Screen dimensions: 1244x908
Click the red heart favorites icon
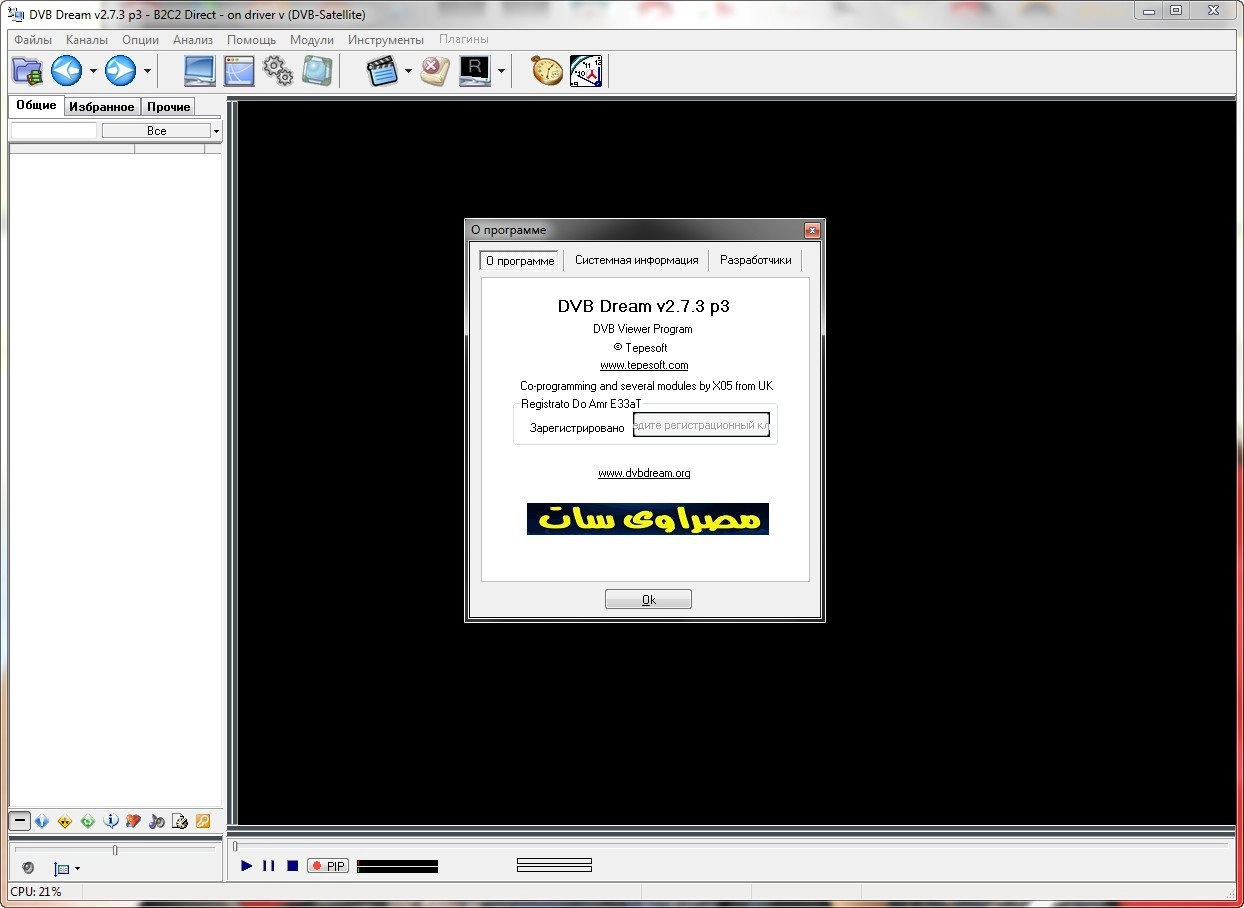tap(134, 821)
